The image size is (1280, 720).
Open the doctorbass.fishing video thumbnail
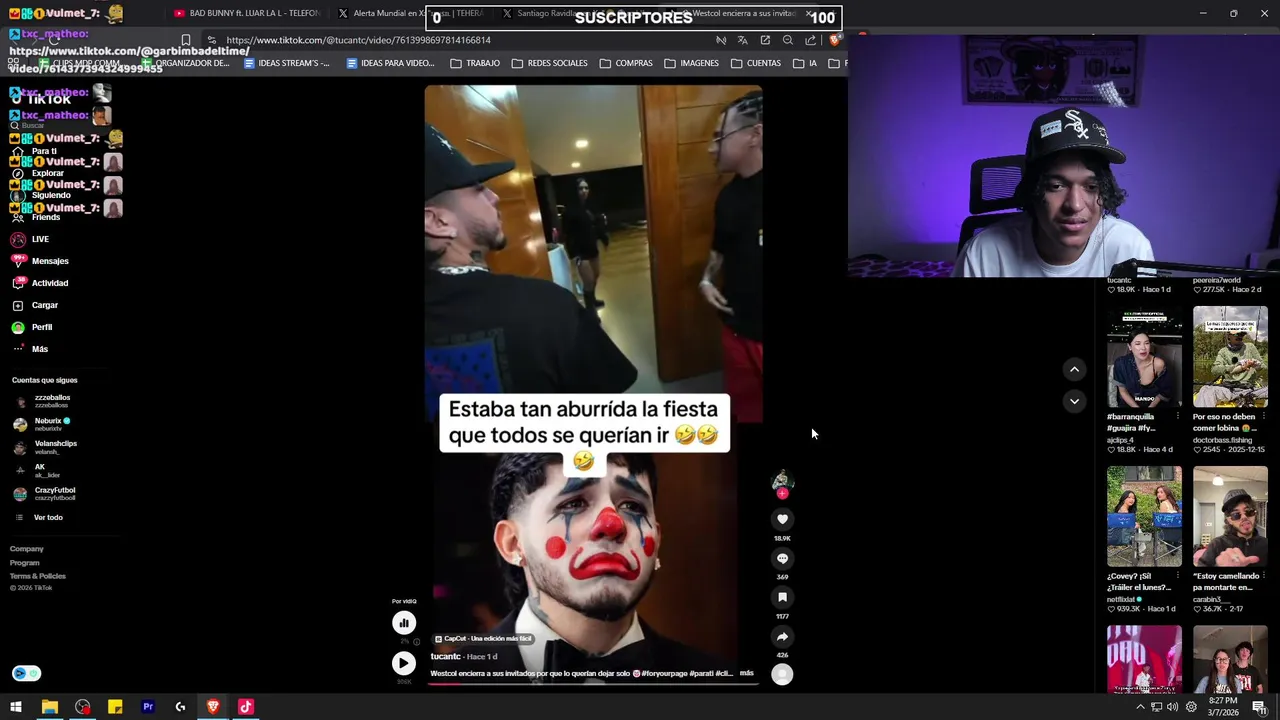pyautogui.click(x=1230, y=357)
